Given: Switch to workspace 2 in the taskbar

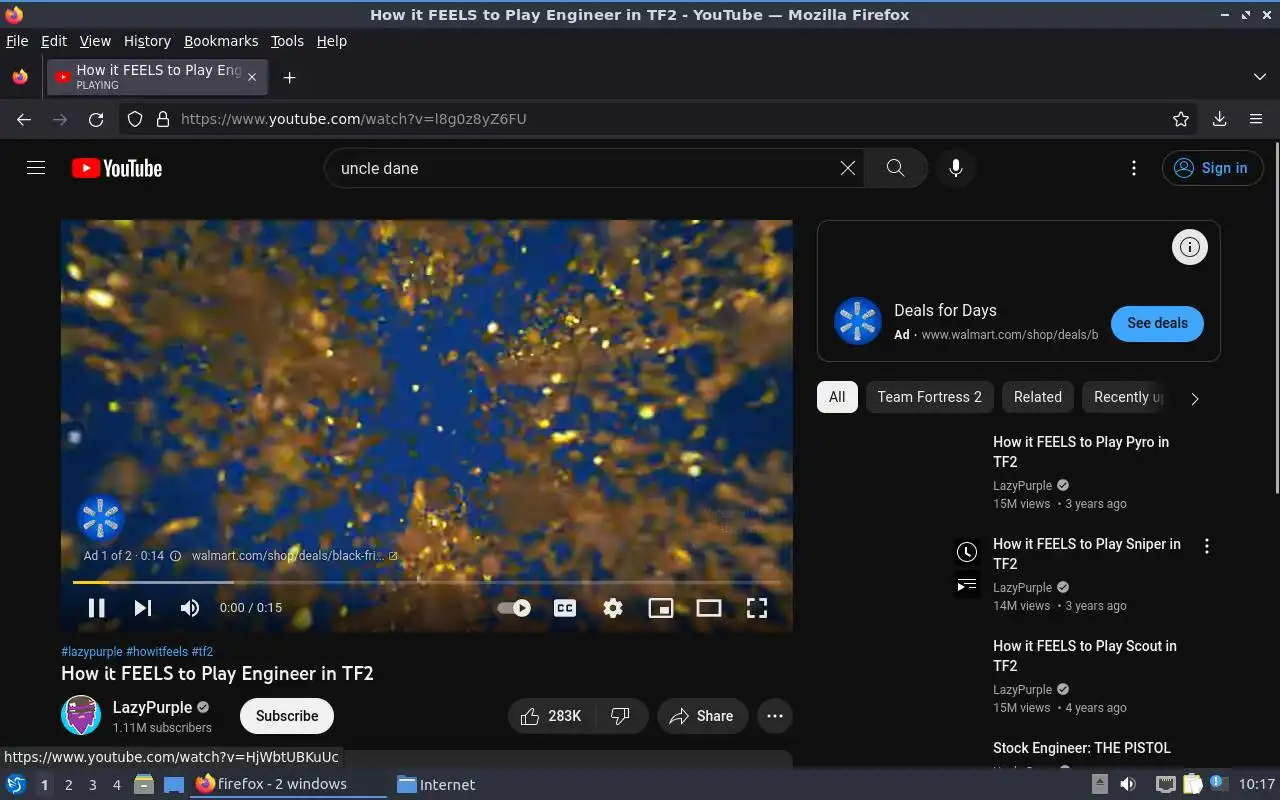Looking at the screenshot, I should coord(68,785).
